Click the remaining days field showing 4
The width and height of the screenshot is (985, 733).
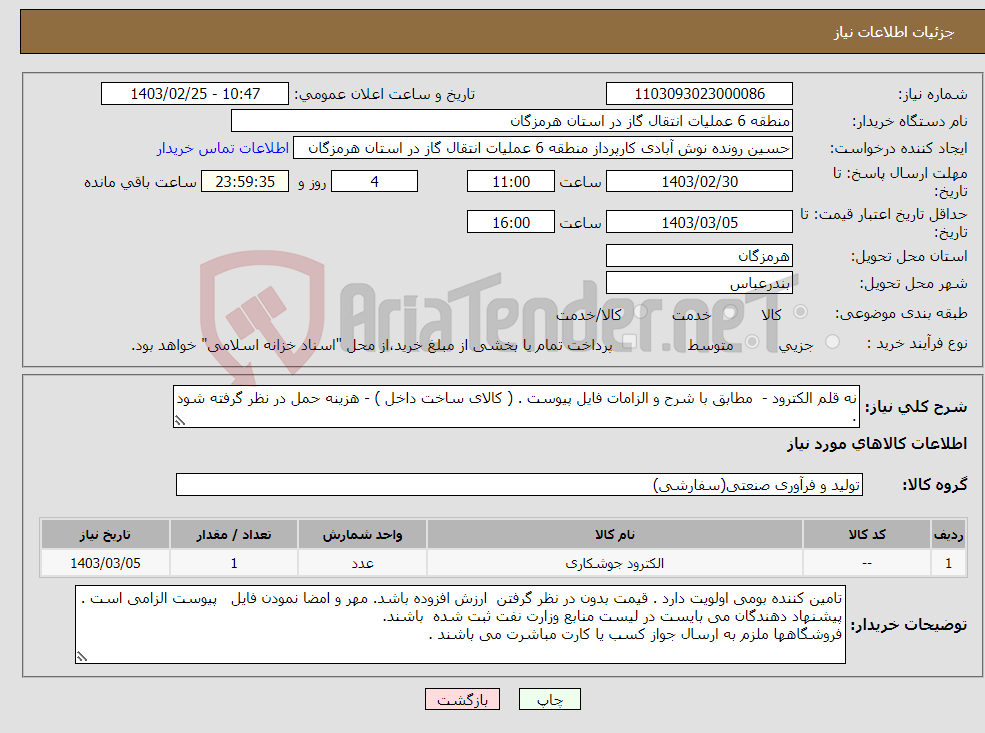coord(374,182)
